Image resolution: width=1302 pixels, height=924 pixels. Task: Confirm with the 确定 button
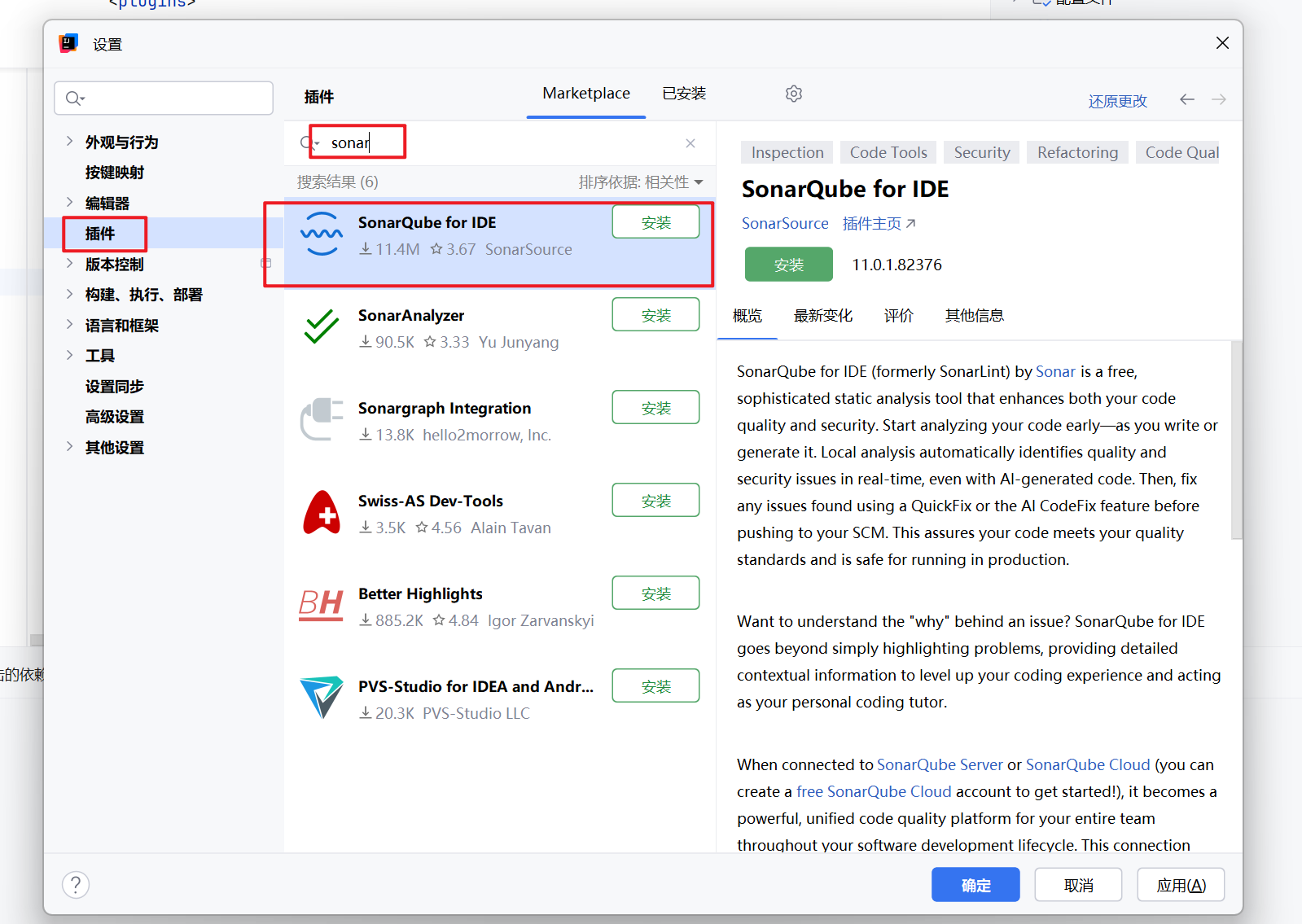[975, 885]
